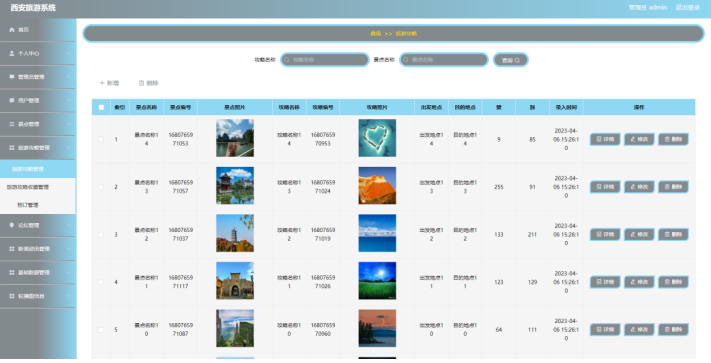This screenshot has height=363, width=711.
Task: Click 修改 edit button in row 2
Action: [639, 187]
